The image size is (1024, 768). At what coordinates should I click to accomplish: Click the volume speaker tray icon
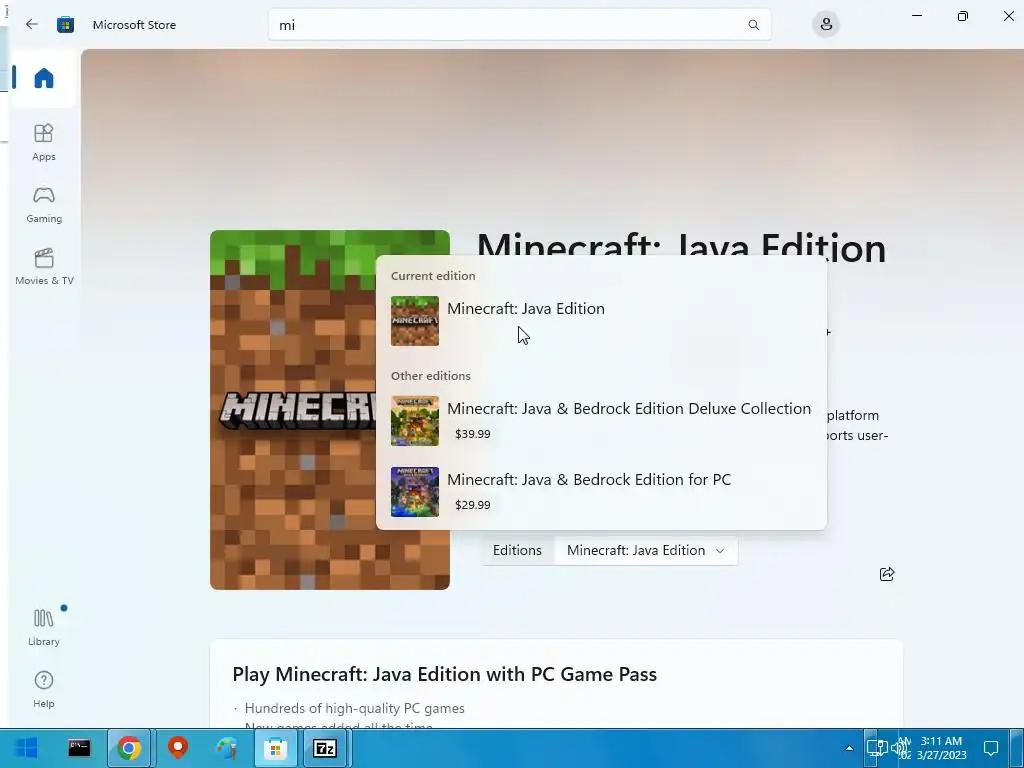click(x=897, y=748)
